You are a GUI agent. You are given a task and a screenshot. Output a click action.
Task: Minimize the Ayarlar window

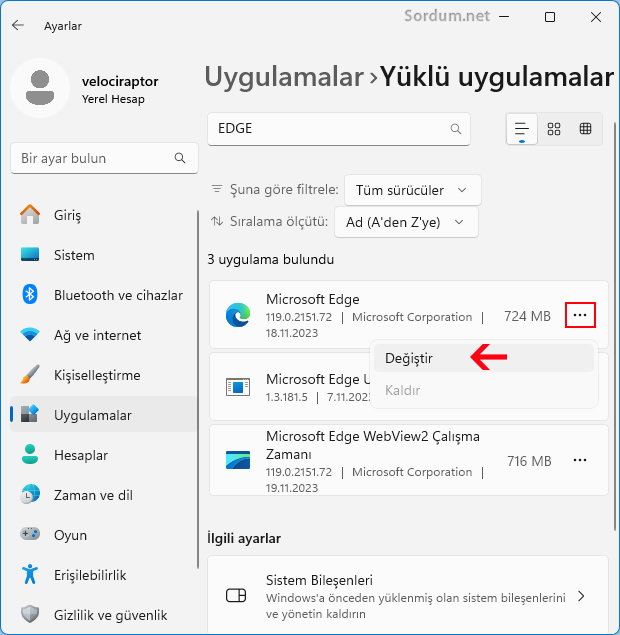(x=504, y=17)
